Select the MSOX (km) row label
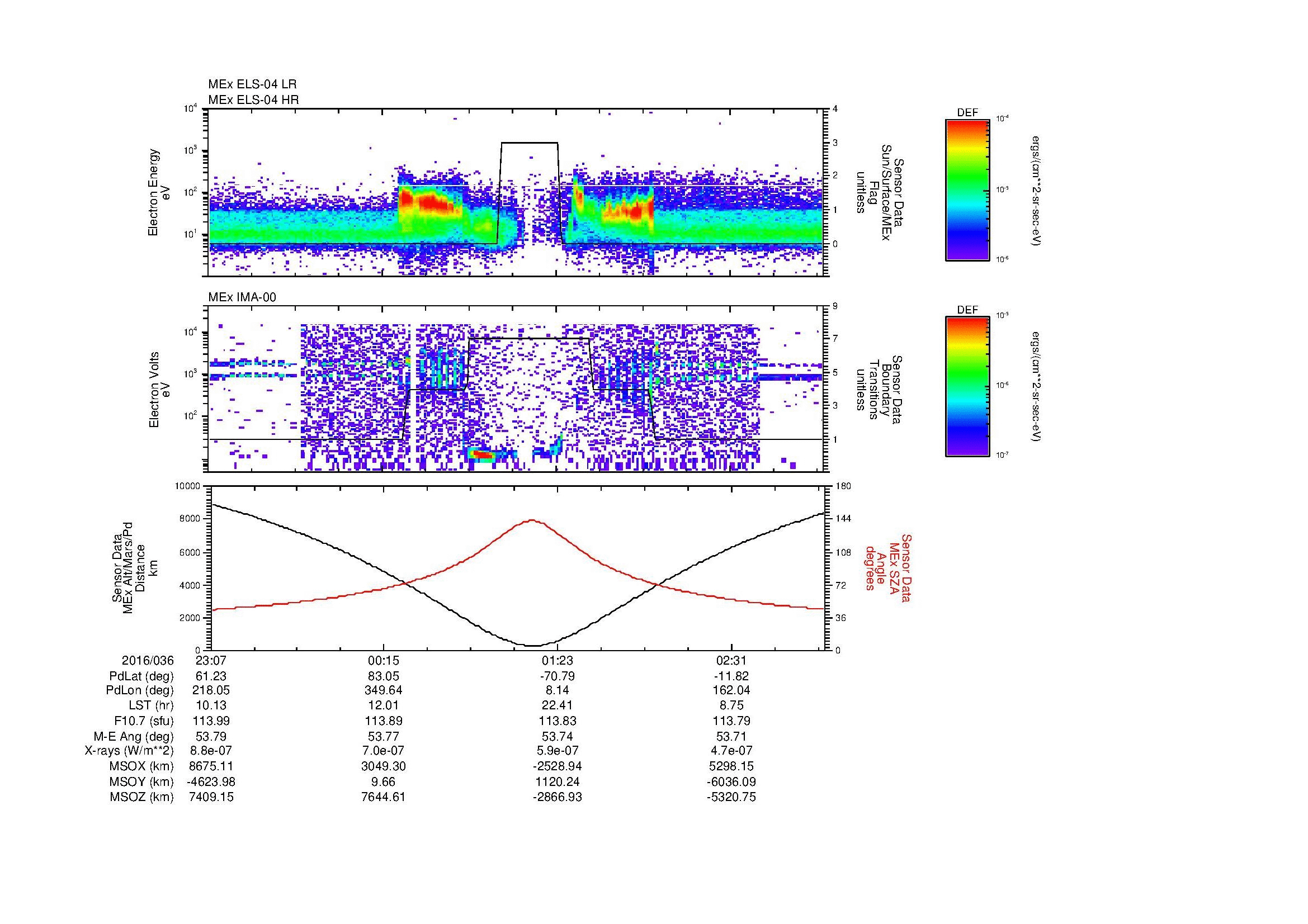The height and width of the screenshot is (924, 1308). click(x=141, y=766)
